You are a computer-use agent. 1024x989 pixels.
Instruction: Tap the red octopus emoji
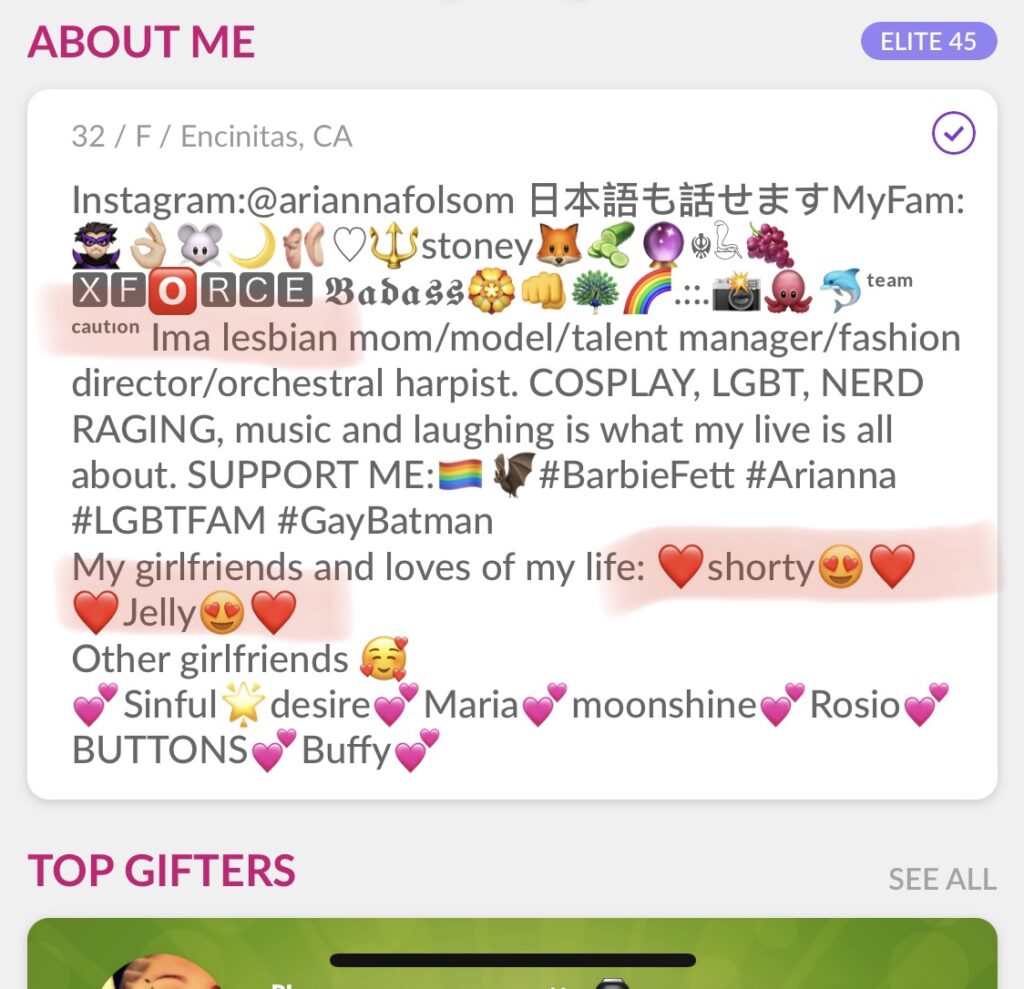[x=788, y=291]
